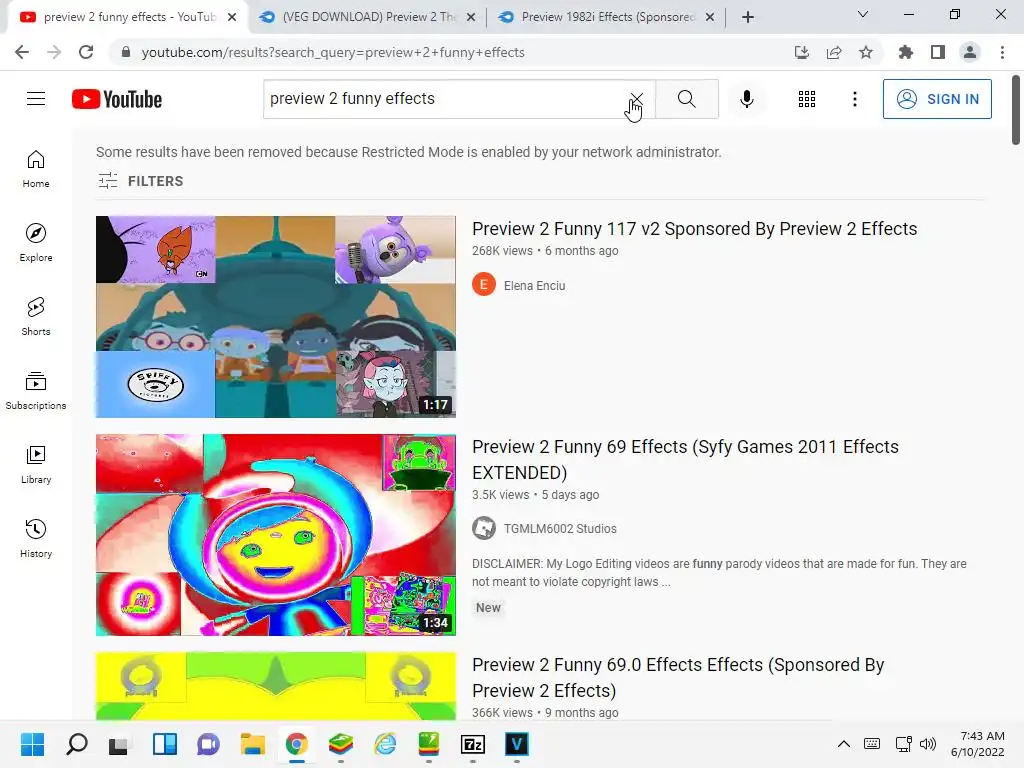Open the YouTube guide hamburger menu

coord(36,99)
